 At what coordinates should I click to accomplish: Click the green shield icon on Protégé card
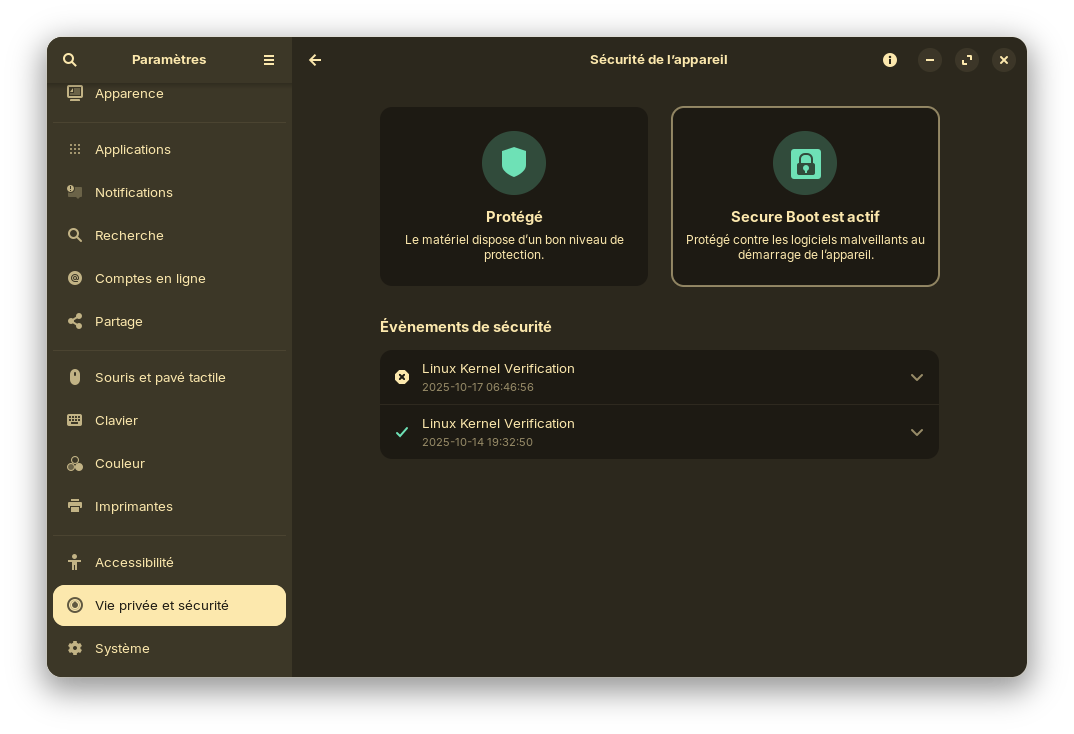[514, 163]
